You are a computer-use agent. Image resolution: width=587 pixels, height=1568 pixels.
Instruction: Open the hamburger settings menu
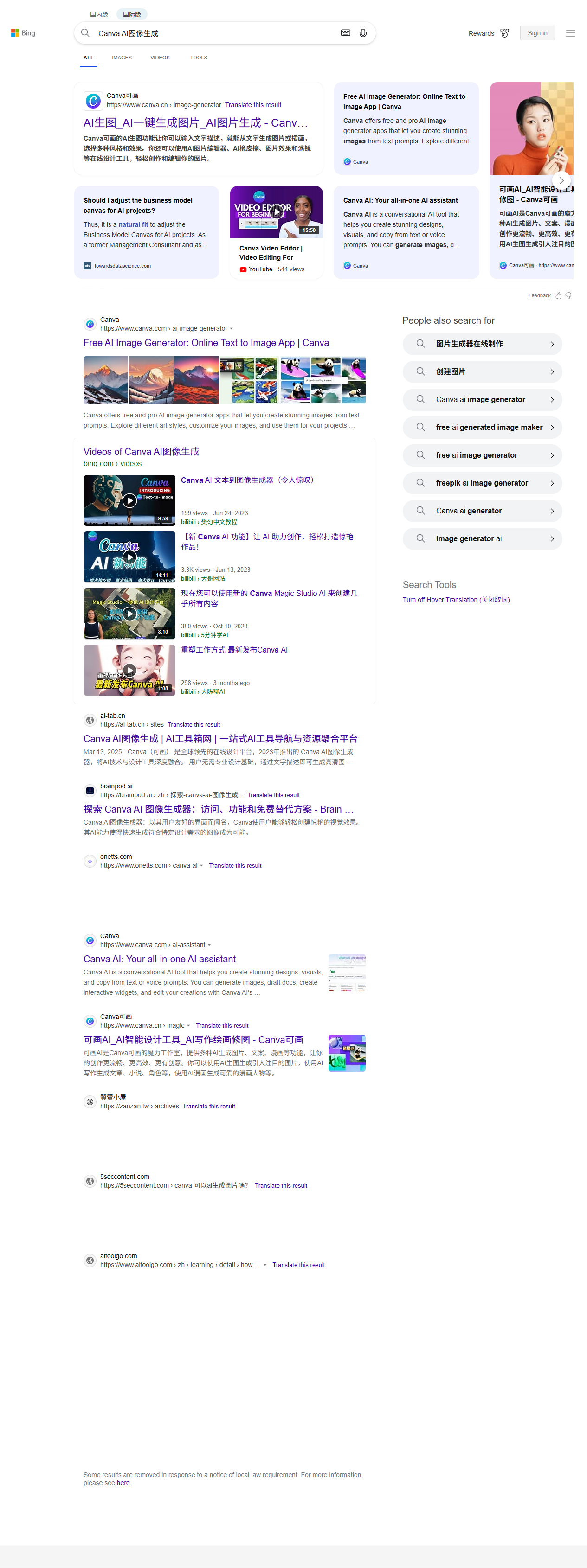pyautogui.click(x=570, y=33)
